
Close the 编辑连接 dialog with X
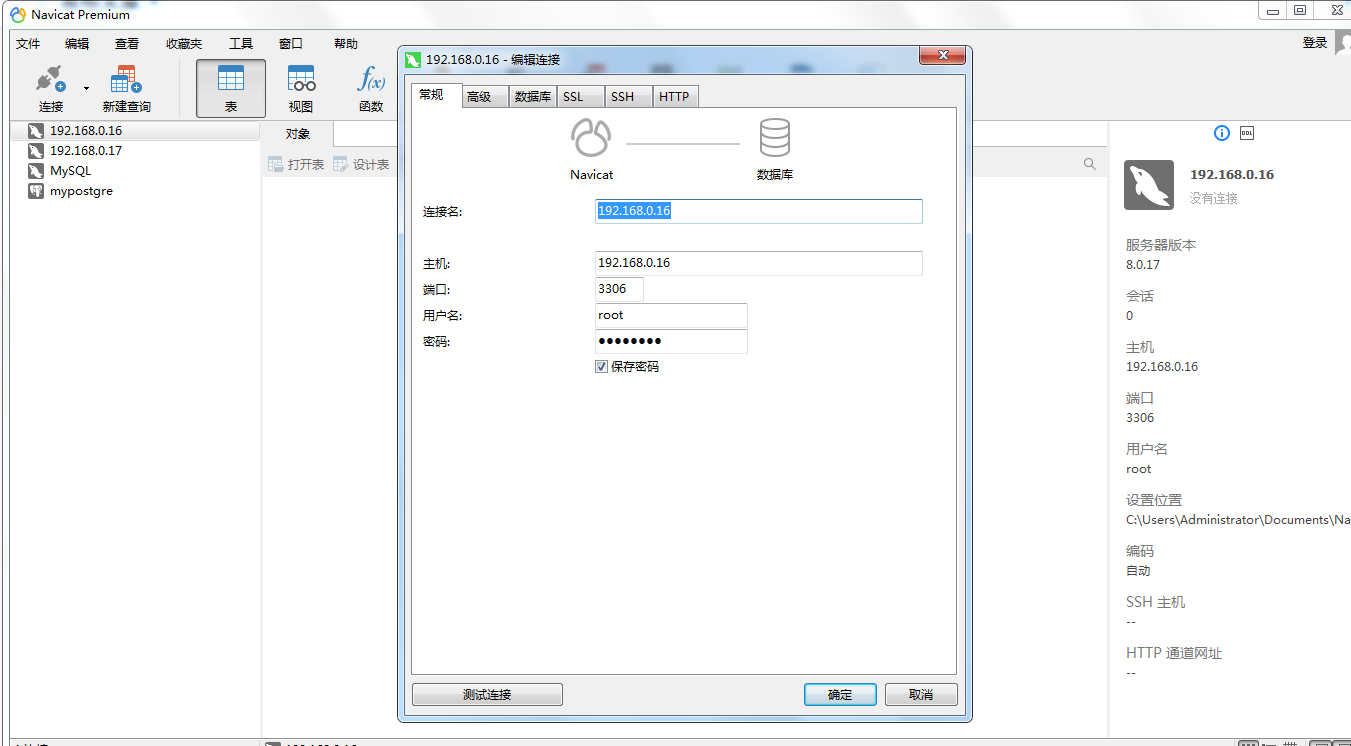click(942, 56)
